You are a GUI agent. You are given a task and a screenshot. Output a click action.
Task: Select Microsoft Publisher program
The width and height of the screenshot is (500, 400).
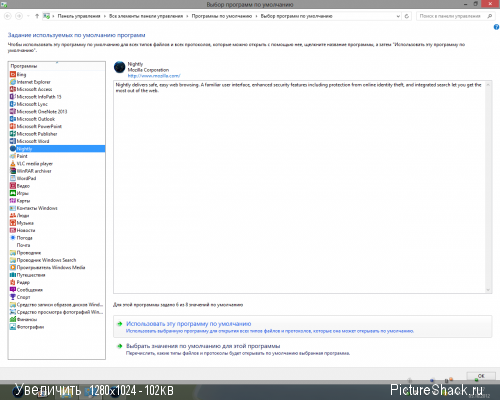point(34,134)
